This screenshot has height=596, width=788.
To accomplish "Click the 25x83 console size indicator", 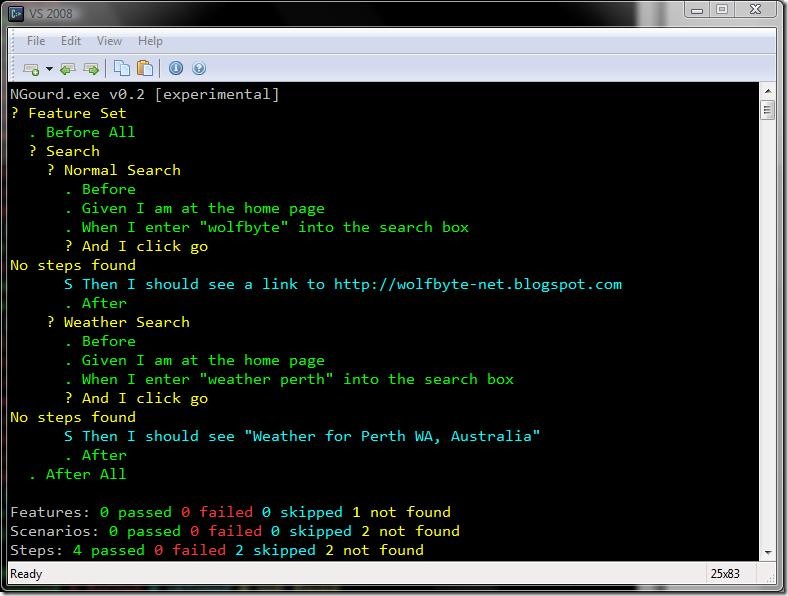I will (x=725, y=573).
